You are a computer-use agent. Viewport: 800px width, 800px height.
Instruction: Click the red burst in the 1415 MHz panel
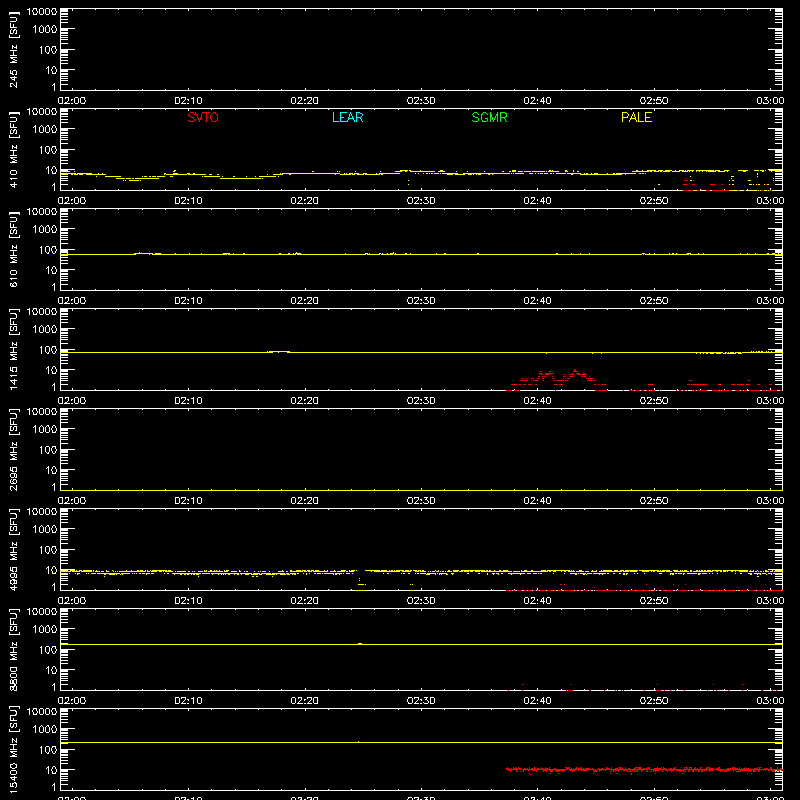(556, 379)
